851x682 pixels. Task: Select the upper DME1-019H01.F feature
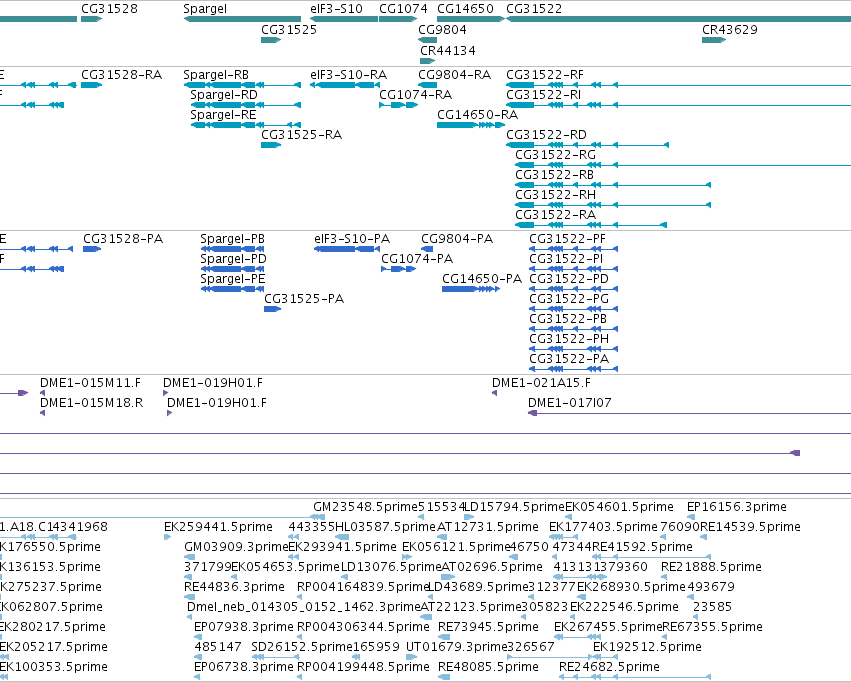[166, 393]
